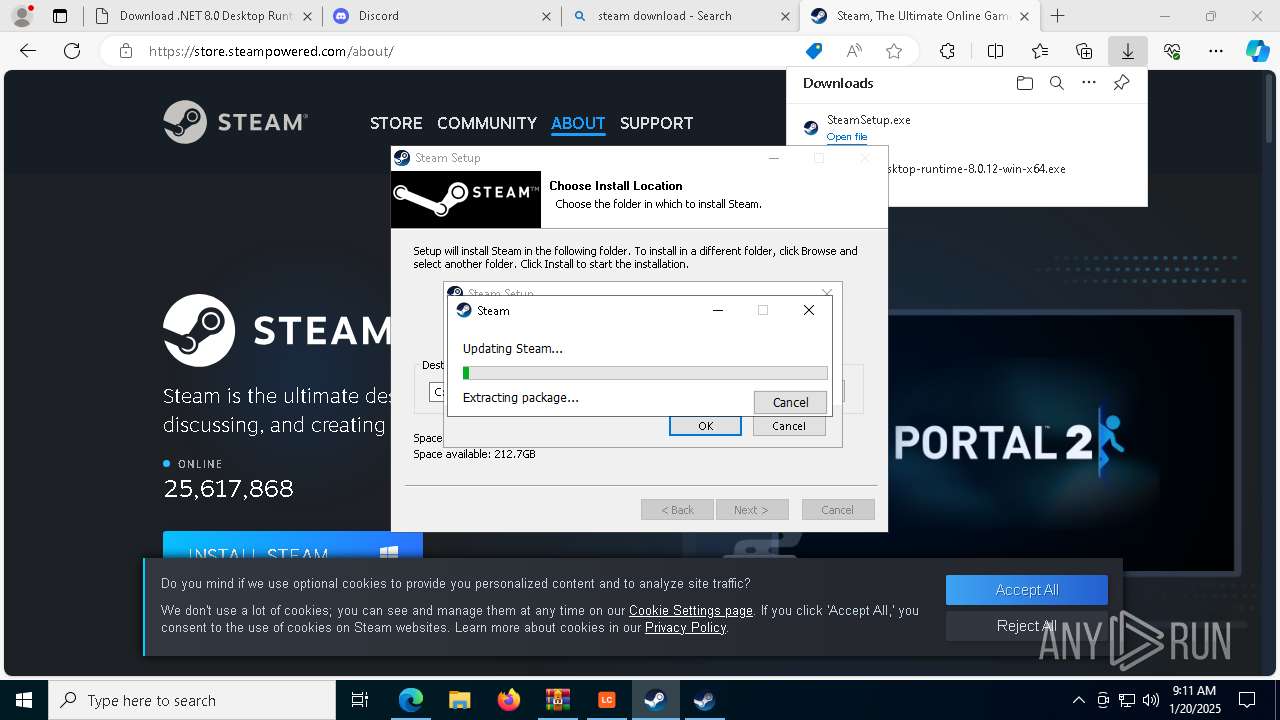Image resolution: width=1280 pixels, height=720 pixels.
Task: Click OK in inner Steam Setup dialog
Action: point(705,426)
